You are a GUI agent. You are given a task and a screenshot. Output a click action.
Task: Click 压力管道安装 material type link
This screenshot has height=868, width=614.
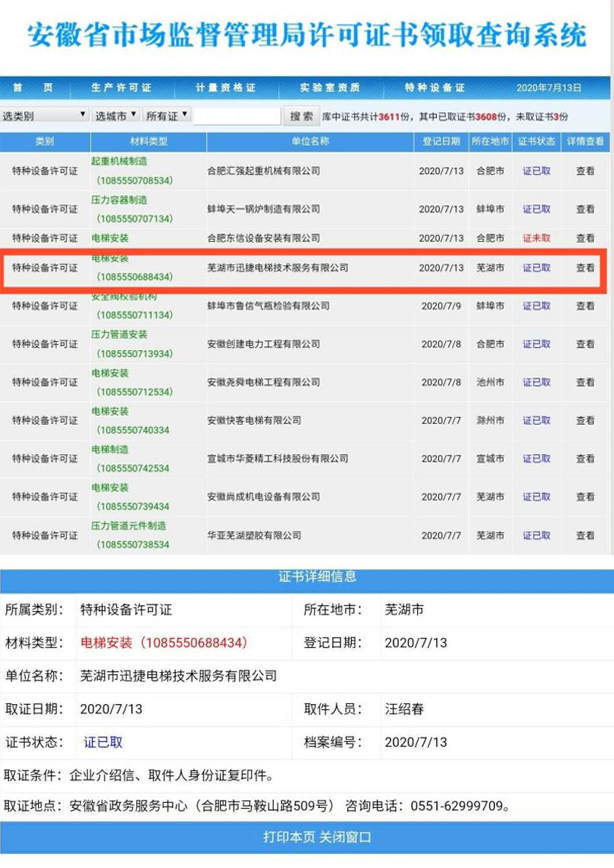coord(119,334)
